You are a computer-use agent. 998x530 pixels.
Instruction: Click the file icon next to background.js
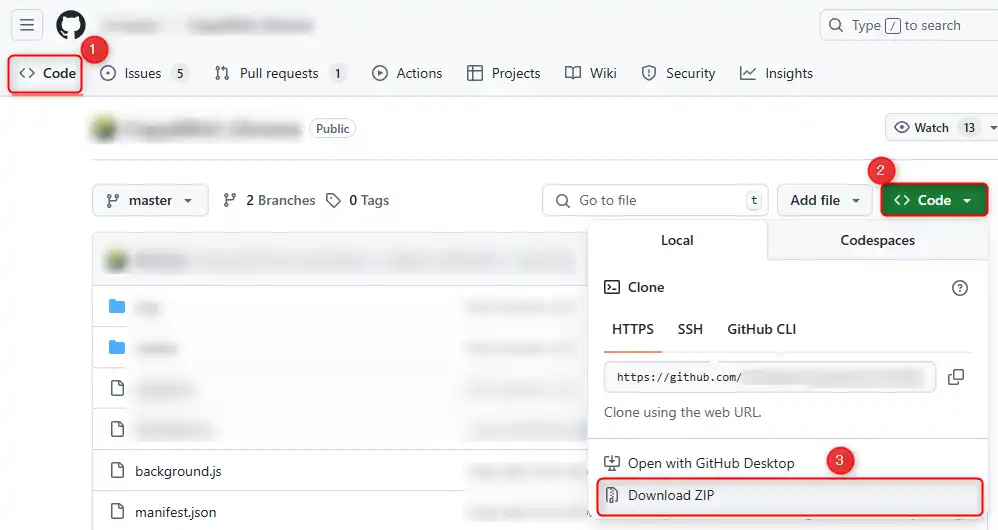(117, 470)
